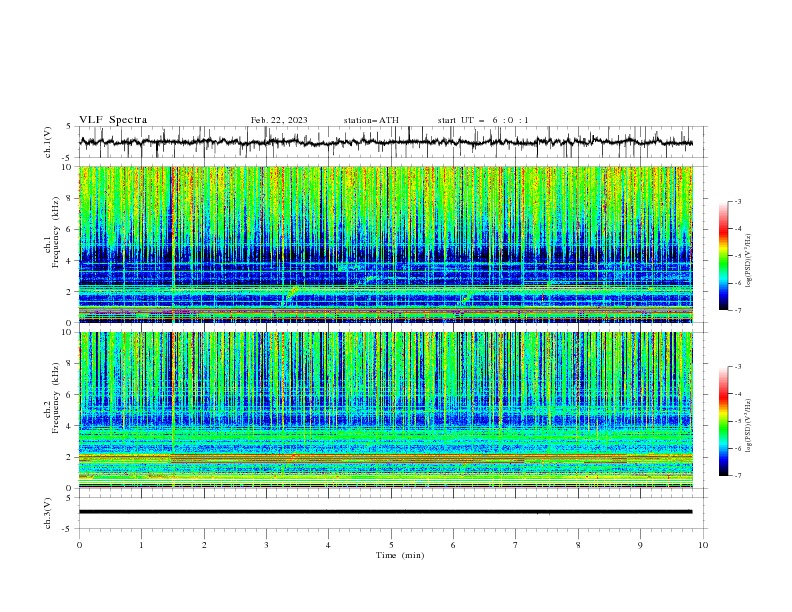Click the ch.1 'Frequency (kHz)' axis label
792x612 pixels.
tap(56, 233)
